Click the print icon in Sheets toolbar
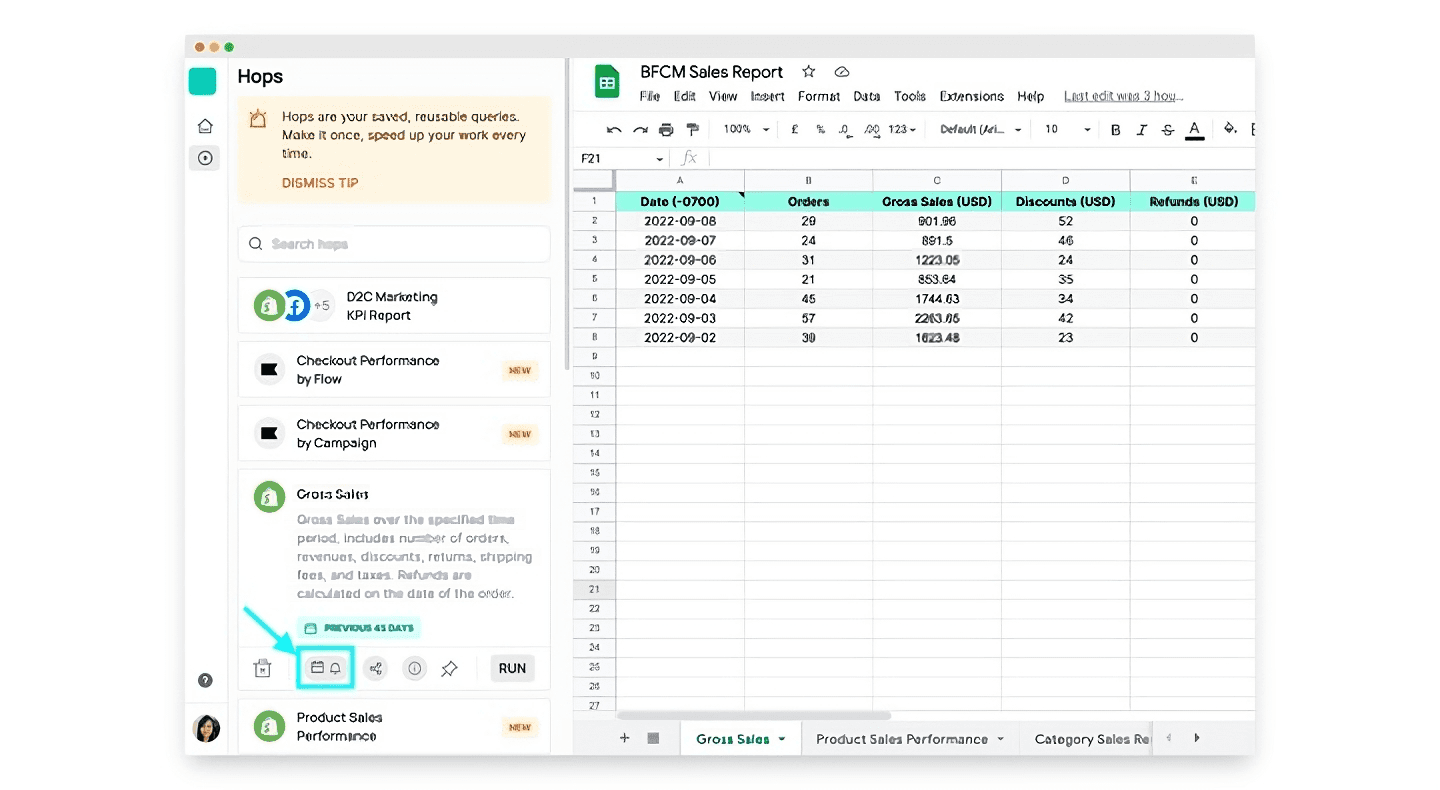This screenshot has height=790, width=1440. (666, 130)
